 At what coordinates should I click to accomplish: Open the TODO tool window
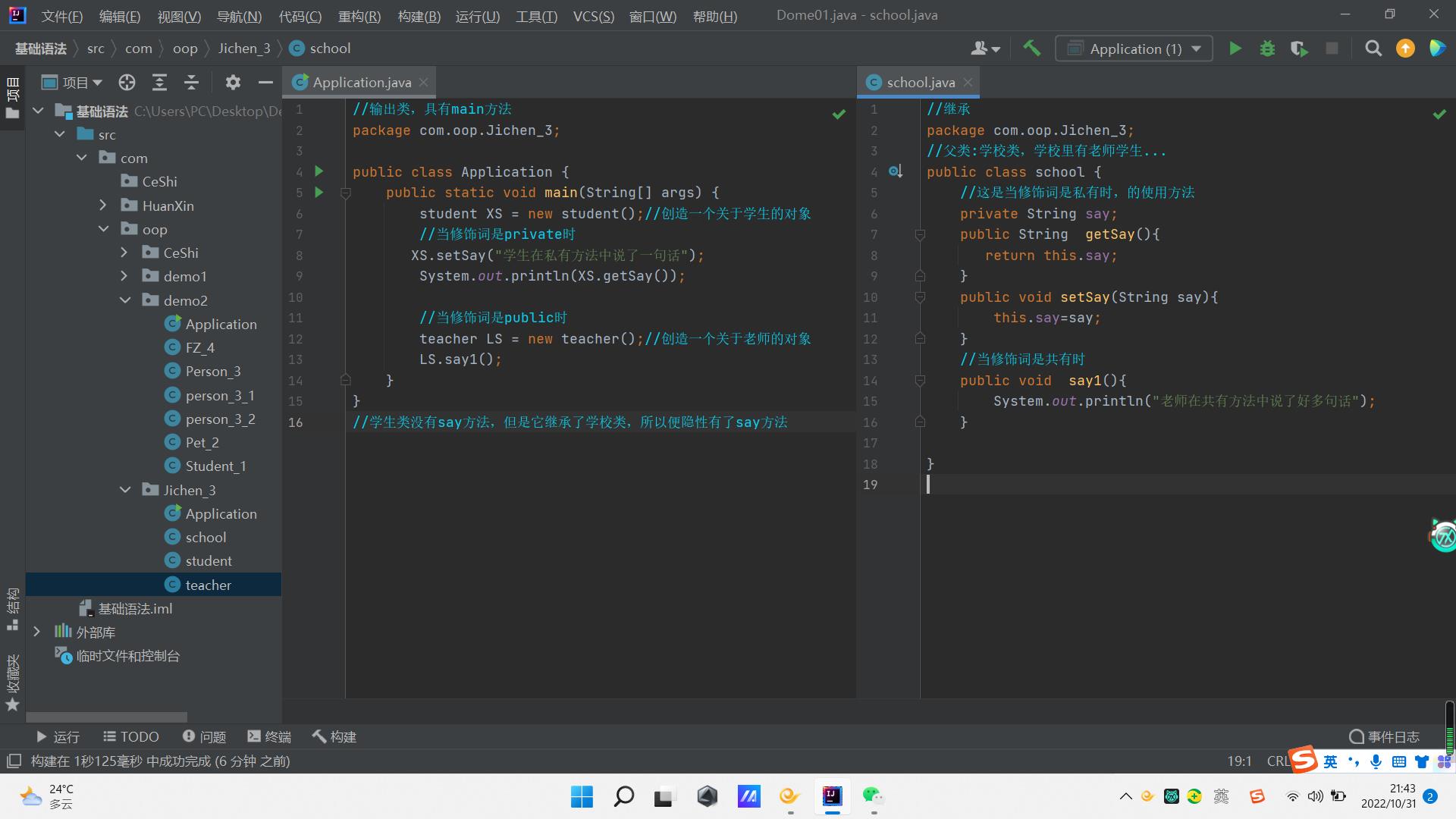coord(131,736)
